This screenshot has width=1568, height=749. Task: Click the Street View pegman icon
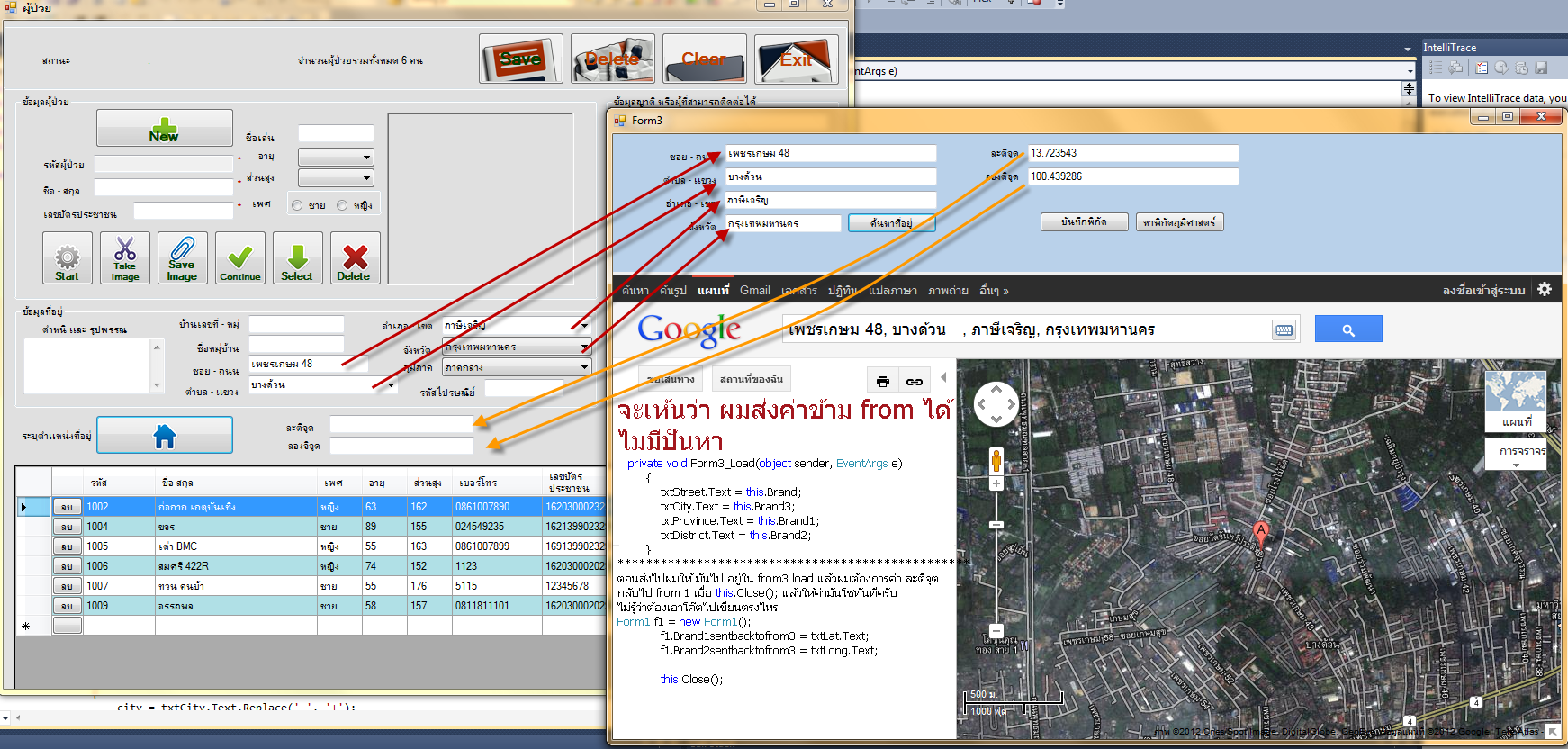[996, 461]
